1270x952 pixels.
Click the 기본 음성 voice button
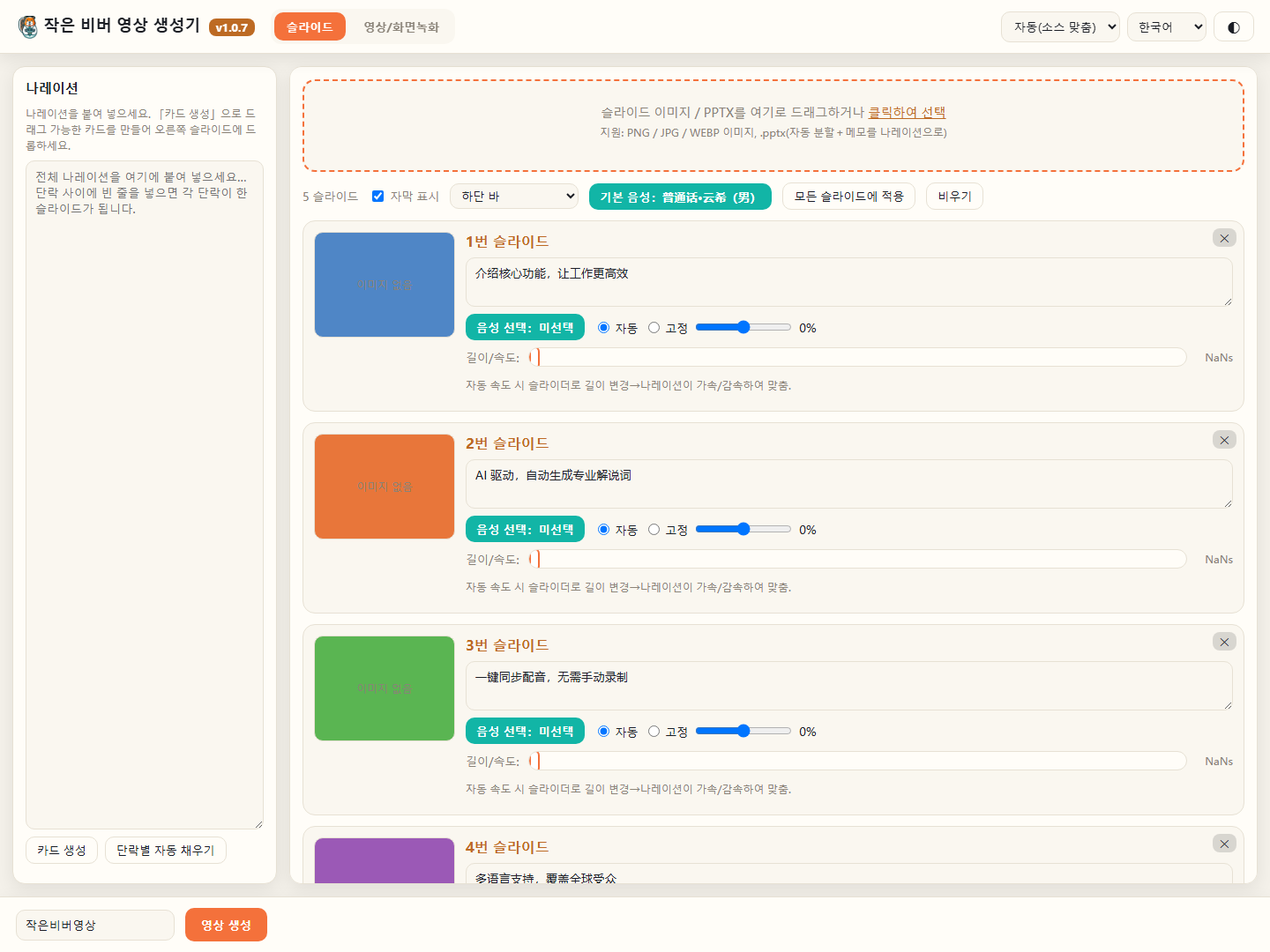click(x=680, y=197)
